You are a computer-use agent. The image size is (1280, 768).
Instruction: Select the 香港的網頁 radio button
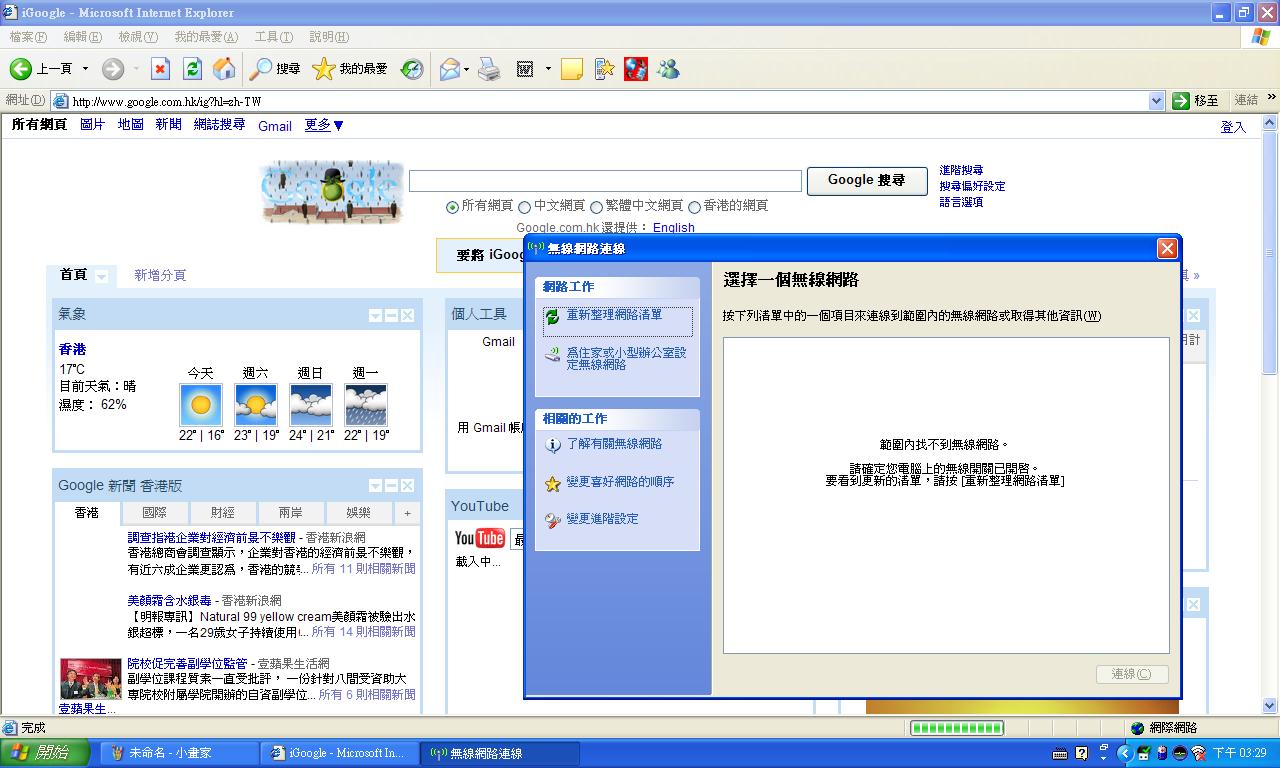click(694, 207)
